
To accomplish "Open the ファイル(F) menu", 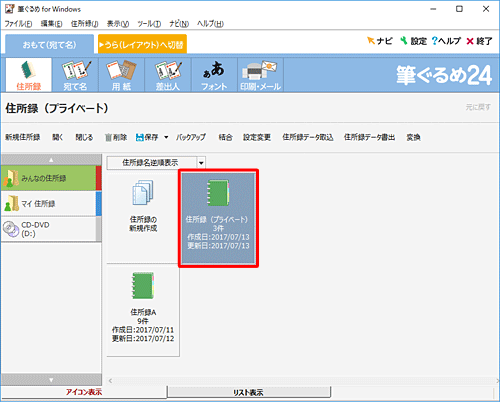I will coord(18,24).
